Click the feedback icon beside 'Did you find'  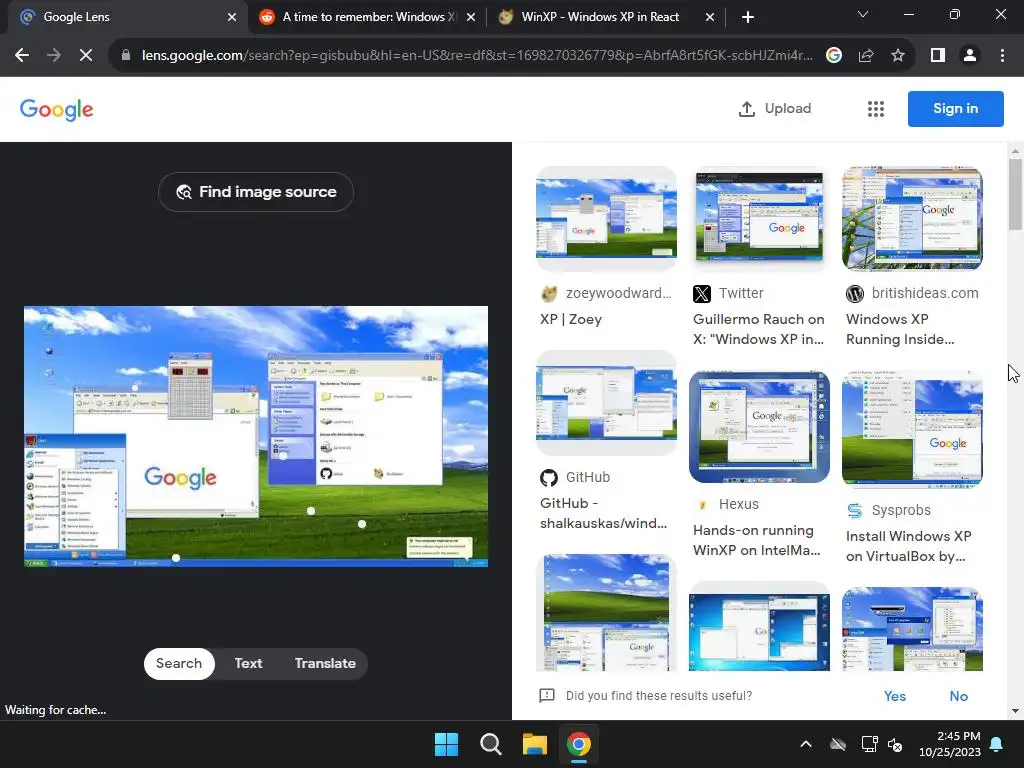pyautogui.click(x=547, y=696)
